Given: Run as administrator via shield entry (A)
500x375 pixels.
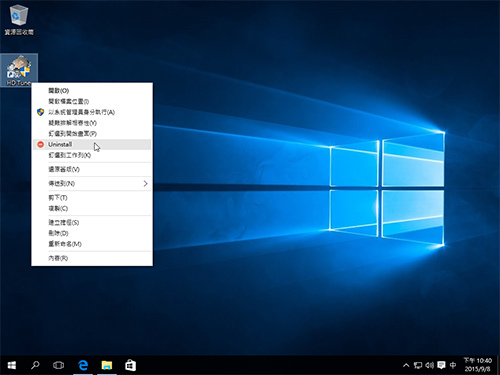Looking at the screenshot, I should 92,112.
